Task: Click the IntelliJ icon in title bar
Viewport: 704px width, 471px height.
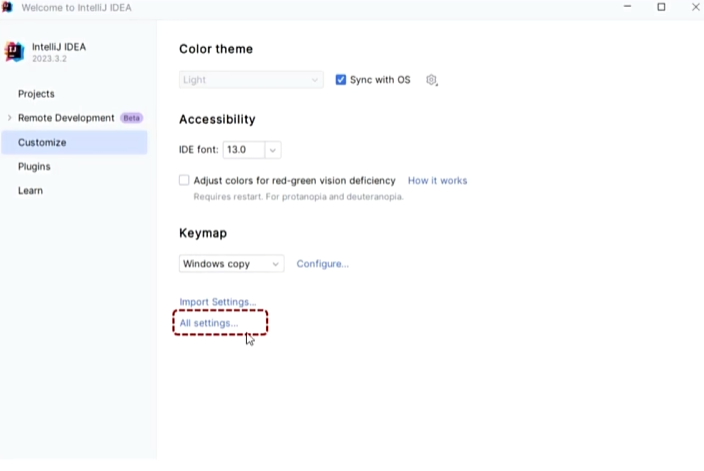Action: [7, 7]
